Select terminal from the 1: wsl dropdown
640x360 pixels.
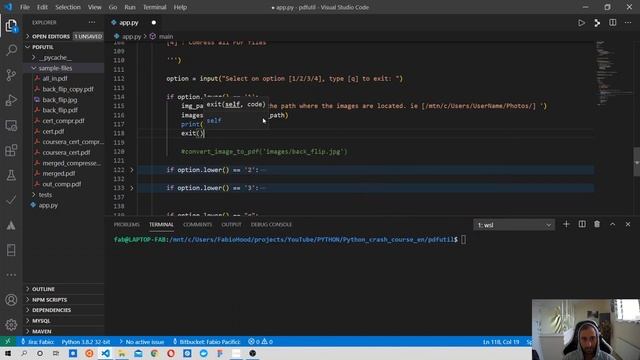tap(514, 225)
